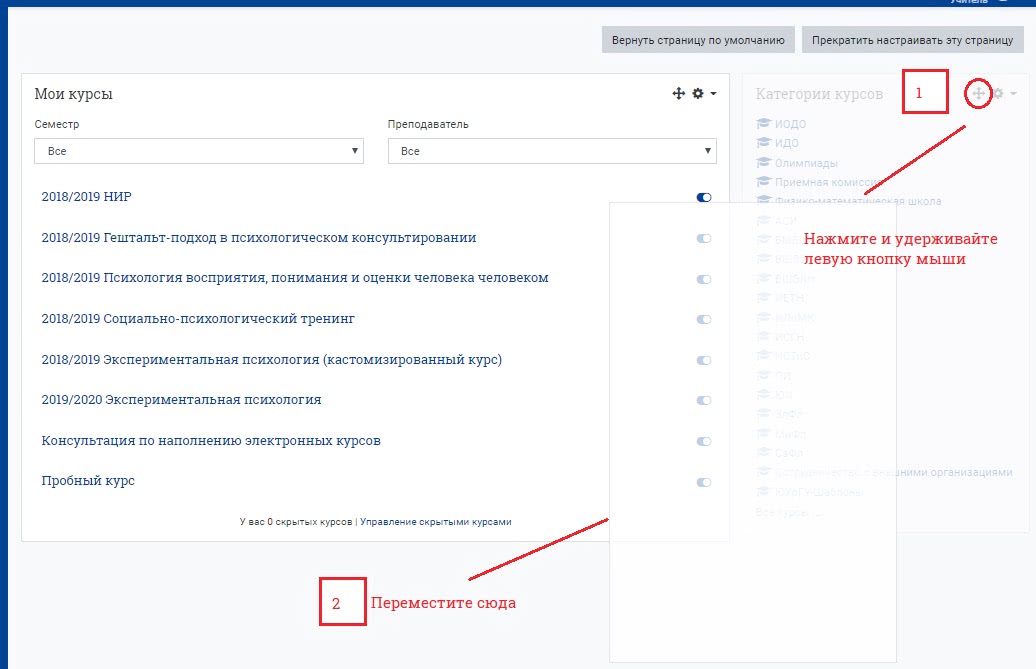Click graduation cap icon beside Олимпиады
This screenshot has width=1036, height=669.
coord(764,163)
